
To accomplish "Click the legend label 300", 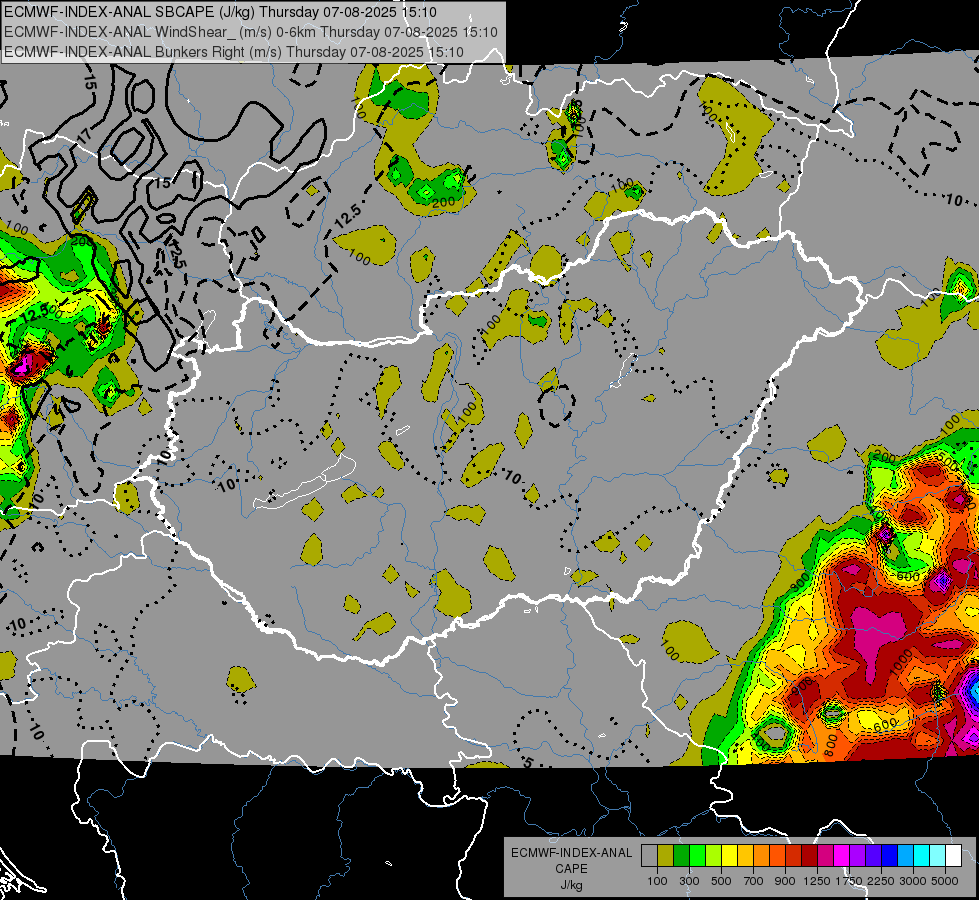I will (x=689, y=881).
